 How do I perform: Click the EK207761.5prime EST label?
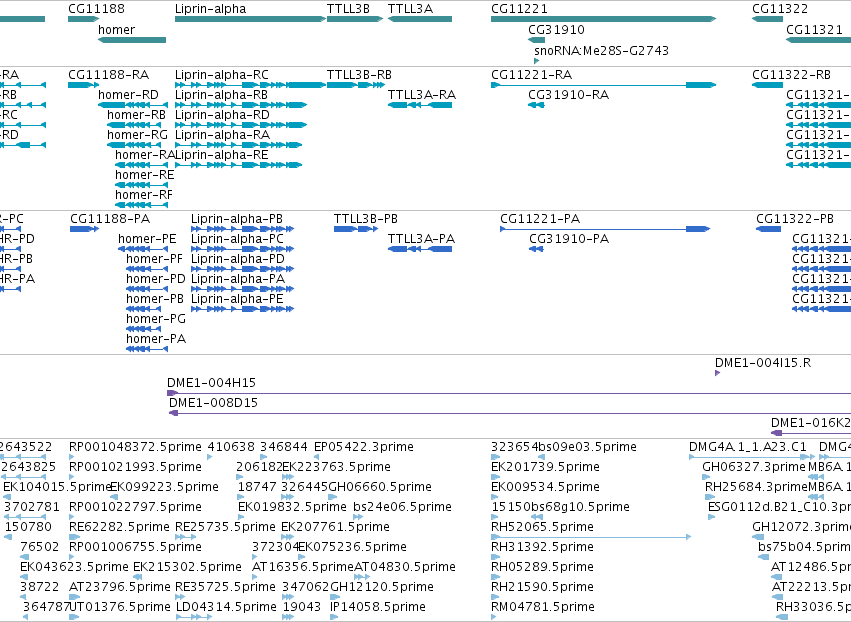tap(335, 527)
